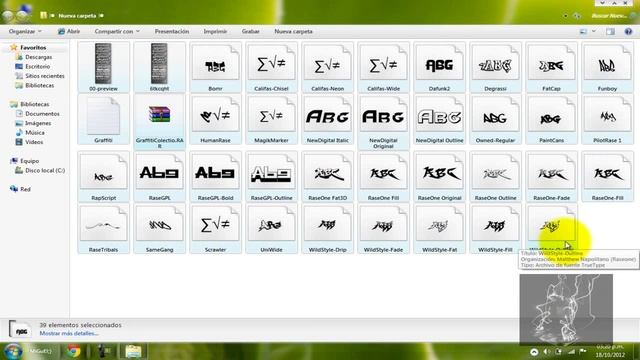640x360 pixels.
Task: Select the HumanRase font file
Action: 215,119
